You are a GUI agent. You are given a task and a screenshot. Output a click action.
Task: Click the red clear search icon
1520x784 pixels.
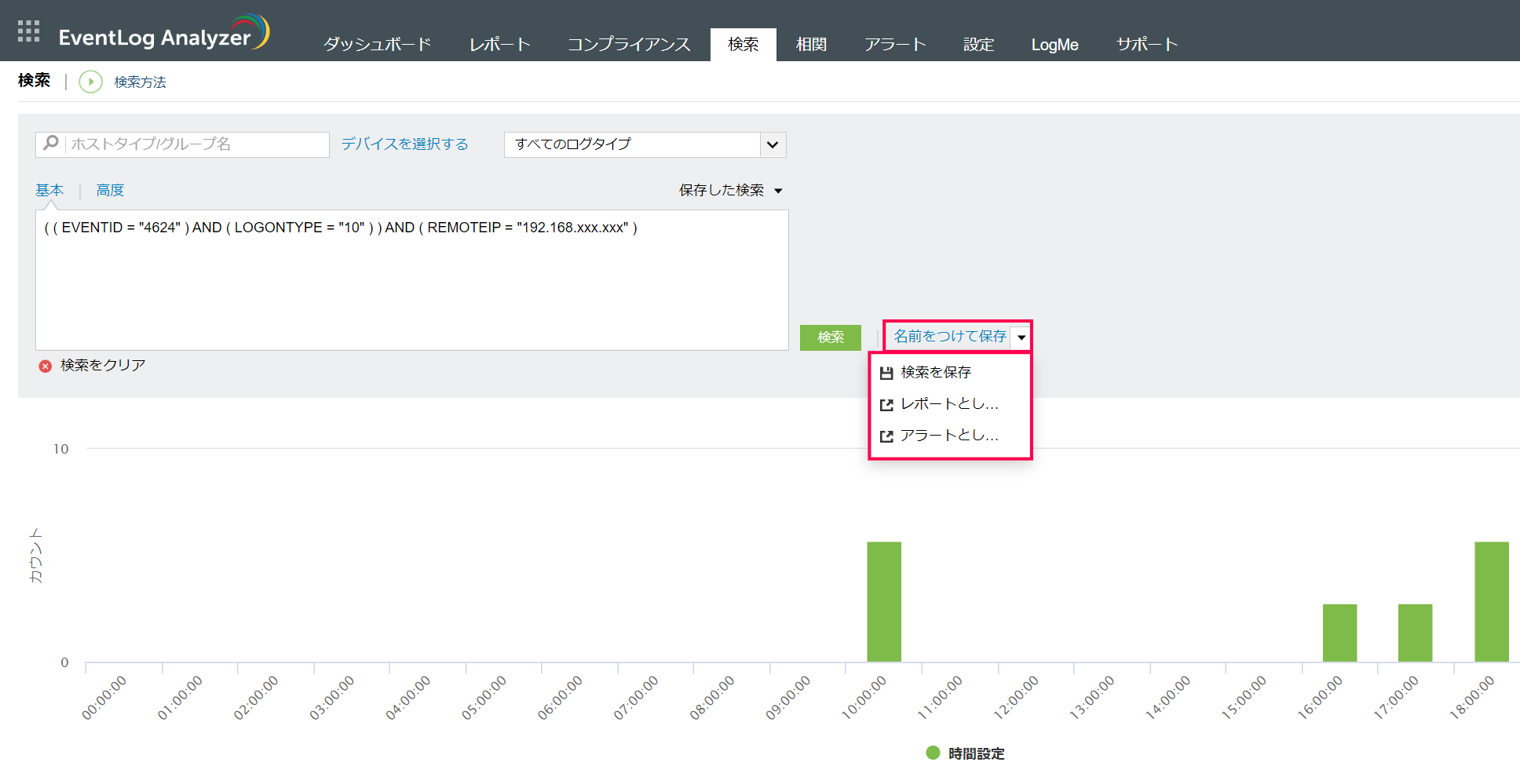[x=46, y=366]
